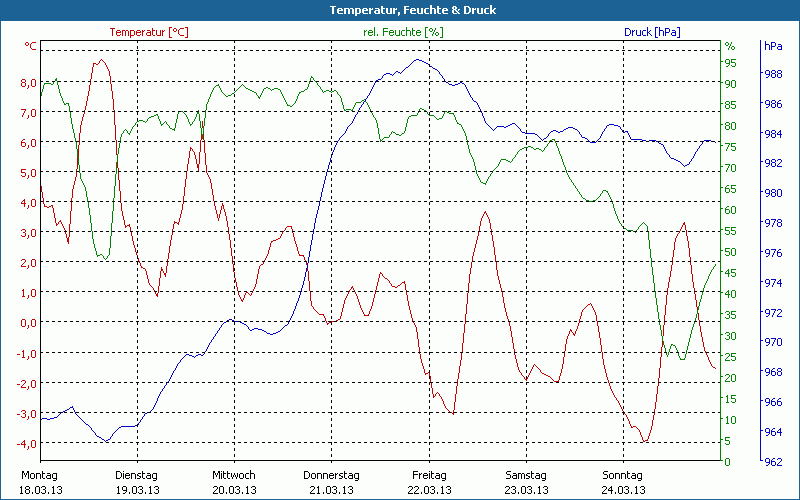
Task: Click the '10' humidity axis value
Action: click(731, 420)
